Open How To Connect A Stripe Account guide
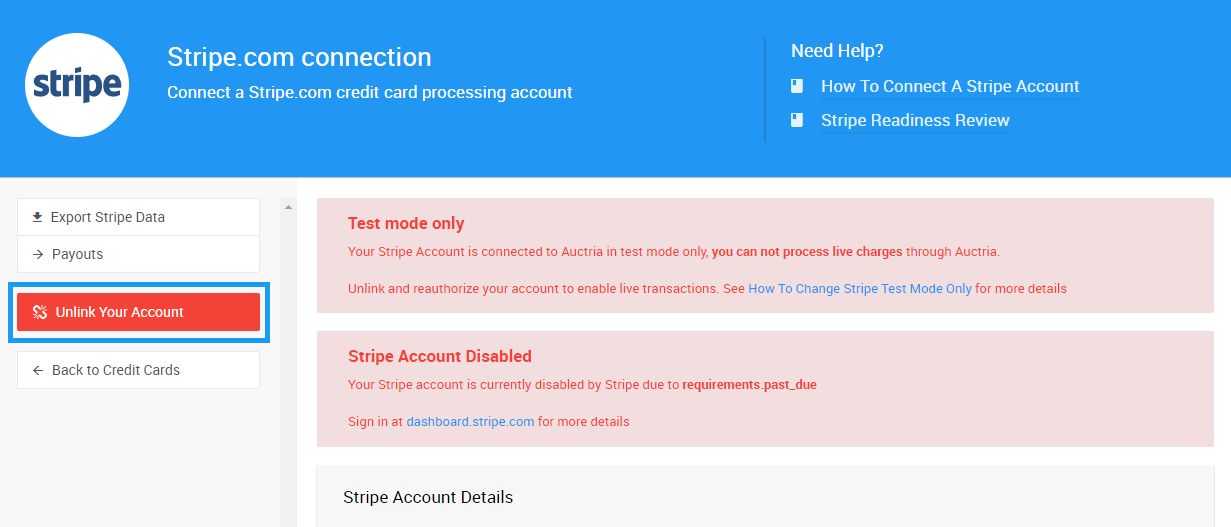 950,86
